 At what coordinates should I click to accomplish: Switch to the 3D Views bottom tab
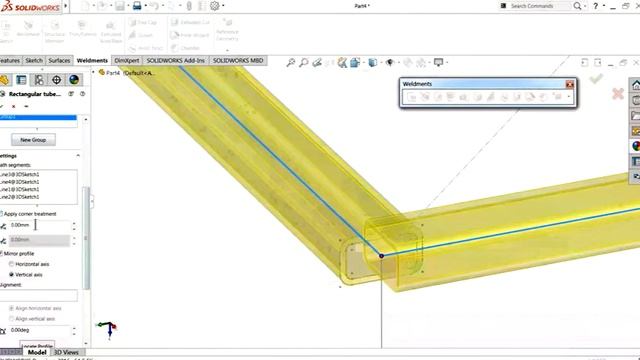[x=66, y=352]
